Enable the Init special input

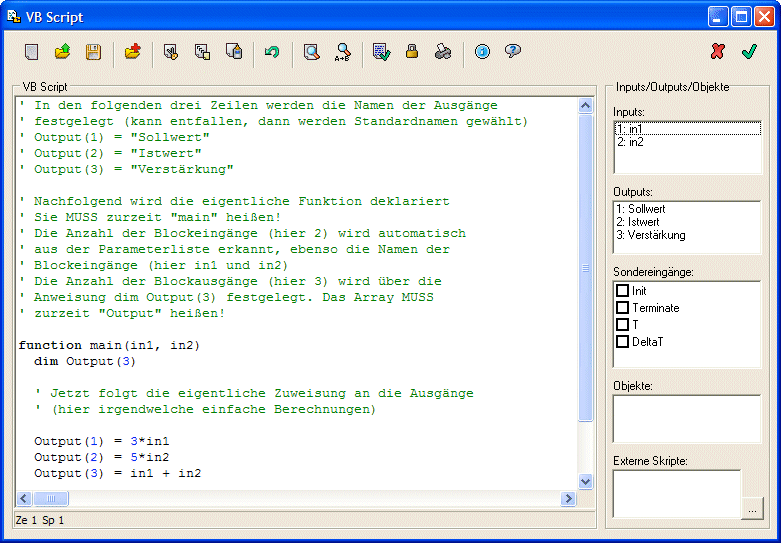click(x=623, y=290)
